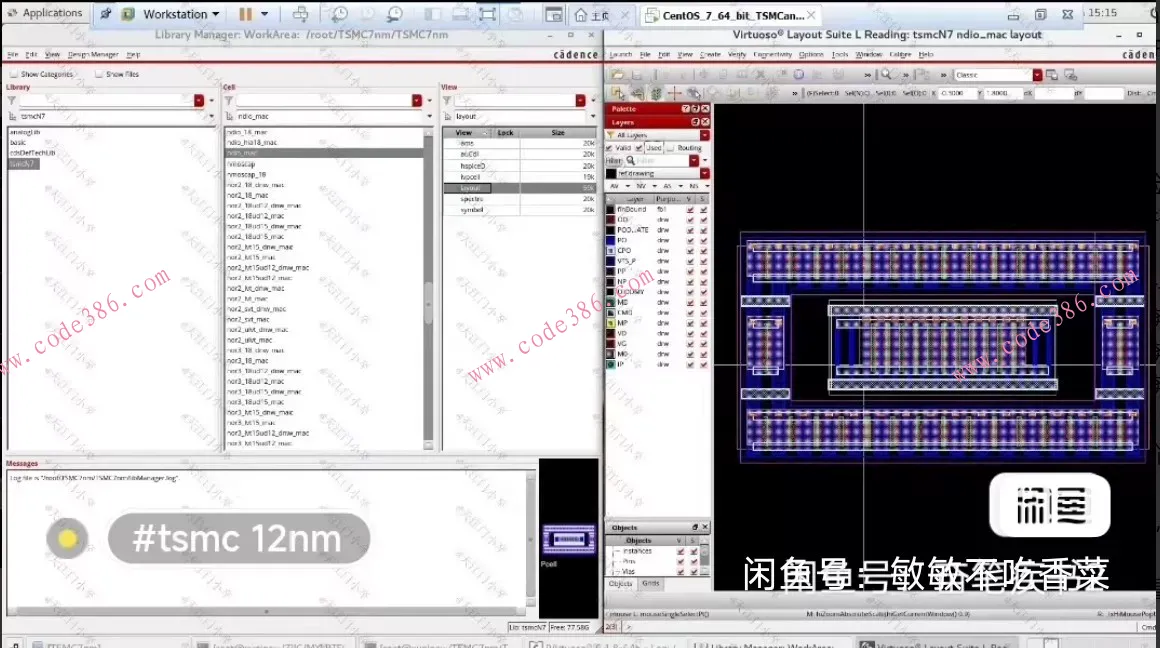Toggle visibility checkbox for CPO layer
Viewport: 1160px width, 648px height.
click(690, 251)
